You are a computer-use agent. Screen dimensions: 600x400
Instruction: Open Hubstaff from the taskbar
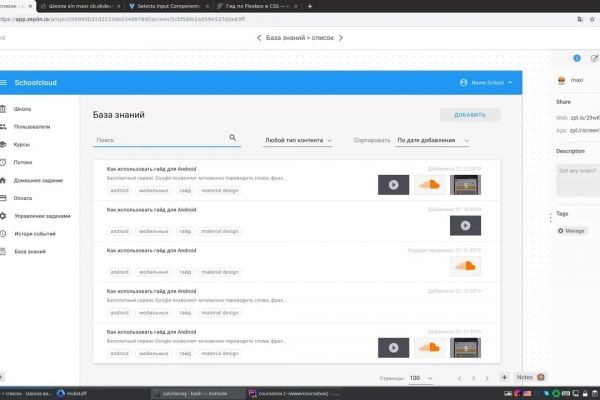pos(72,393)
